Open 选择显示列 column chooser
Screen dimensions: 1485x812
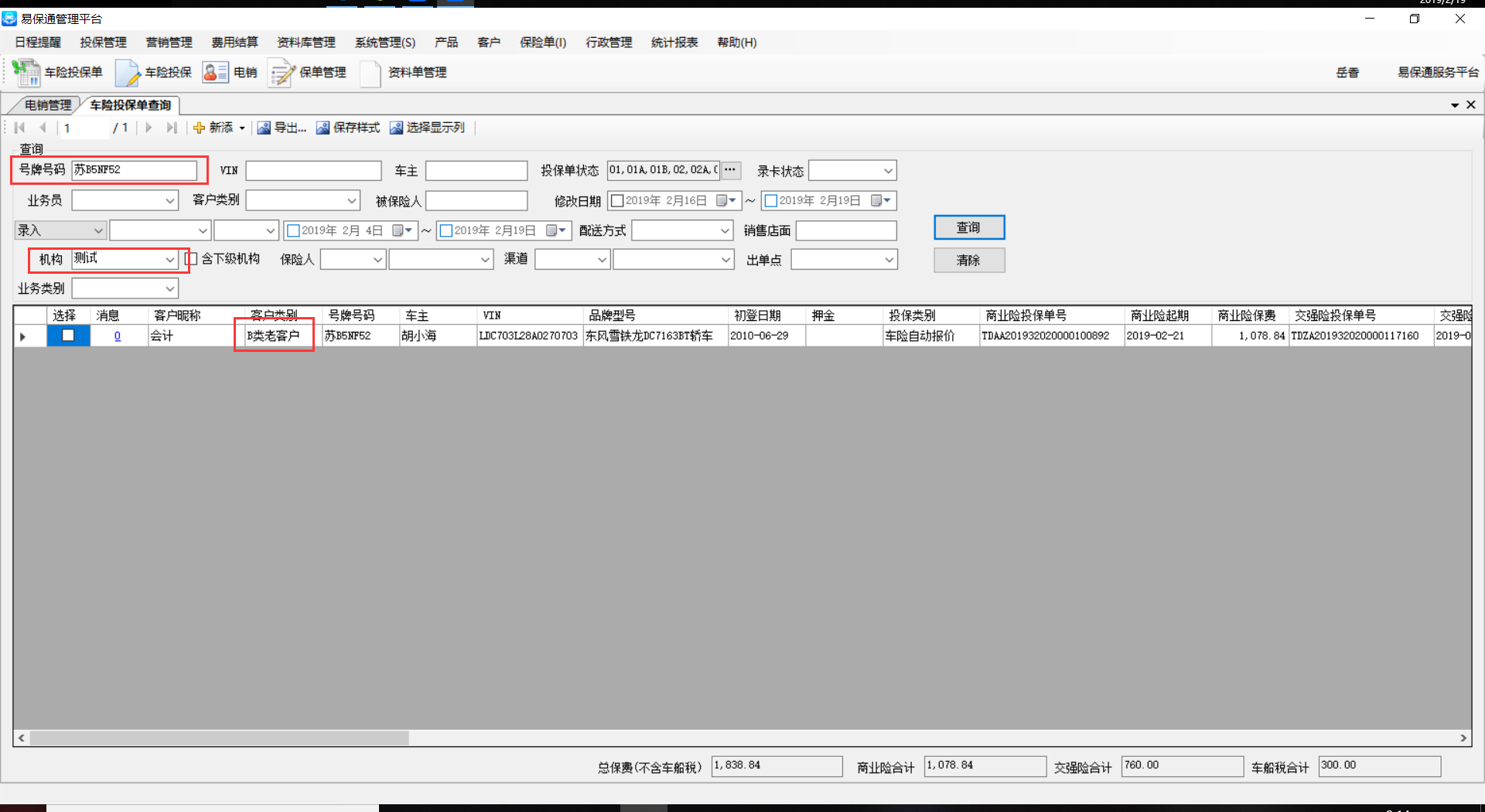pyautogui.click(x=396, y=128)
